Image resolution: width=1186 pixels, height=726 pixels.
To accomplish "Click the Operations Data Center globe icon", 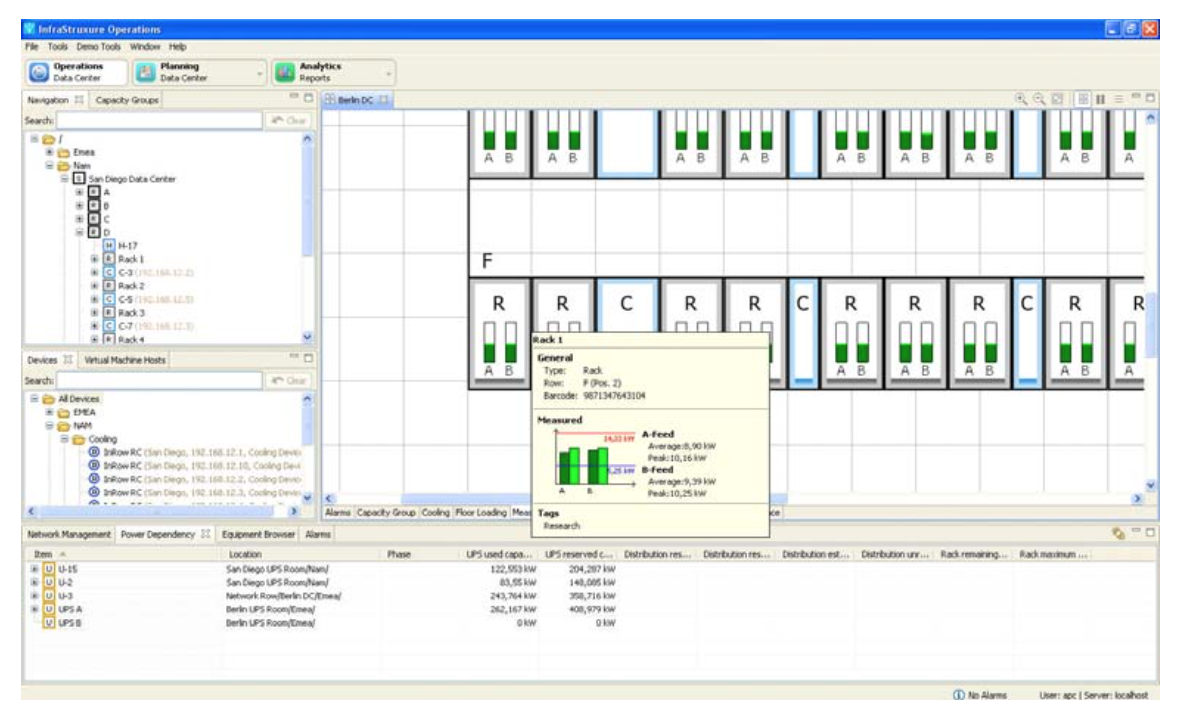I will (x=39, y=72).
